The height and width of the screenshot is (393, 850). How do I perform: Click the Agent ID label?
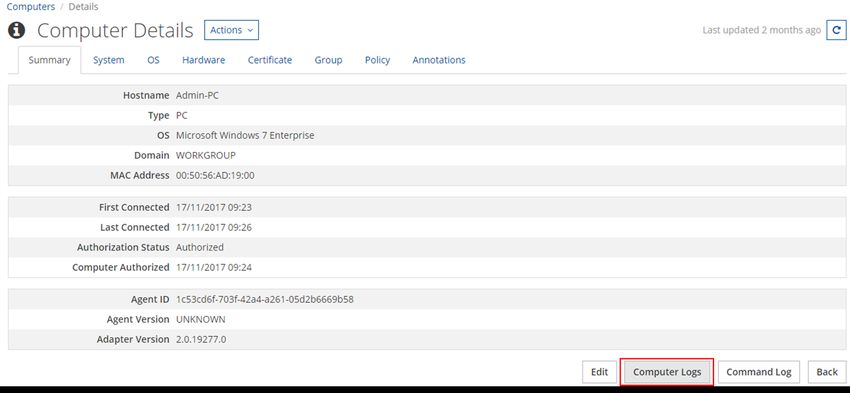(150, 299)
